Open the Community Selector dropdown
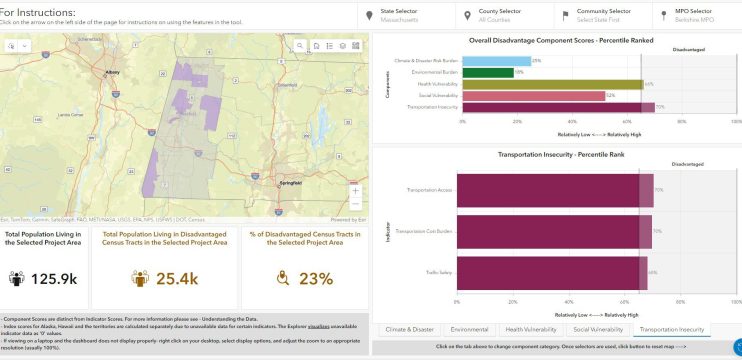742x360 pixels. (x=603, y=16)
